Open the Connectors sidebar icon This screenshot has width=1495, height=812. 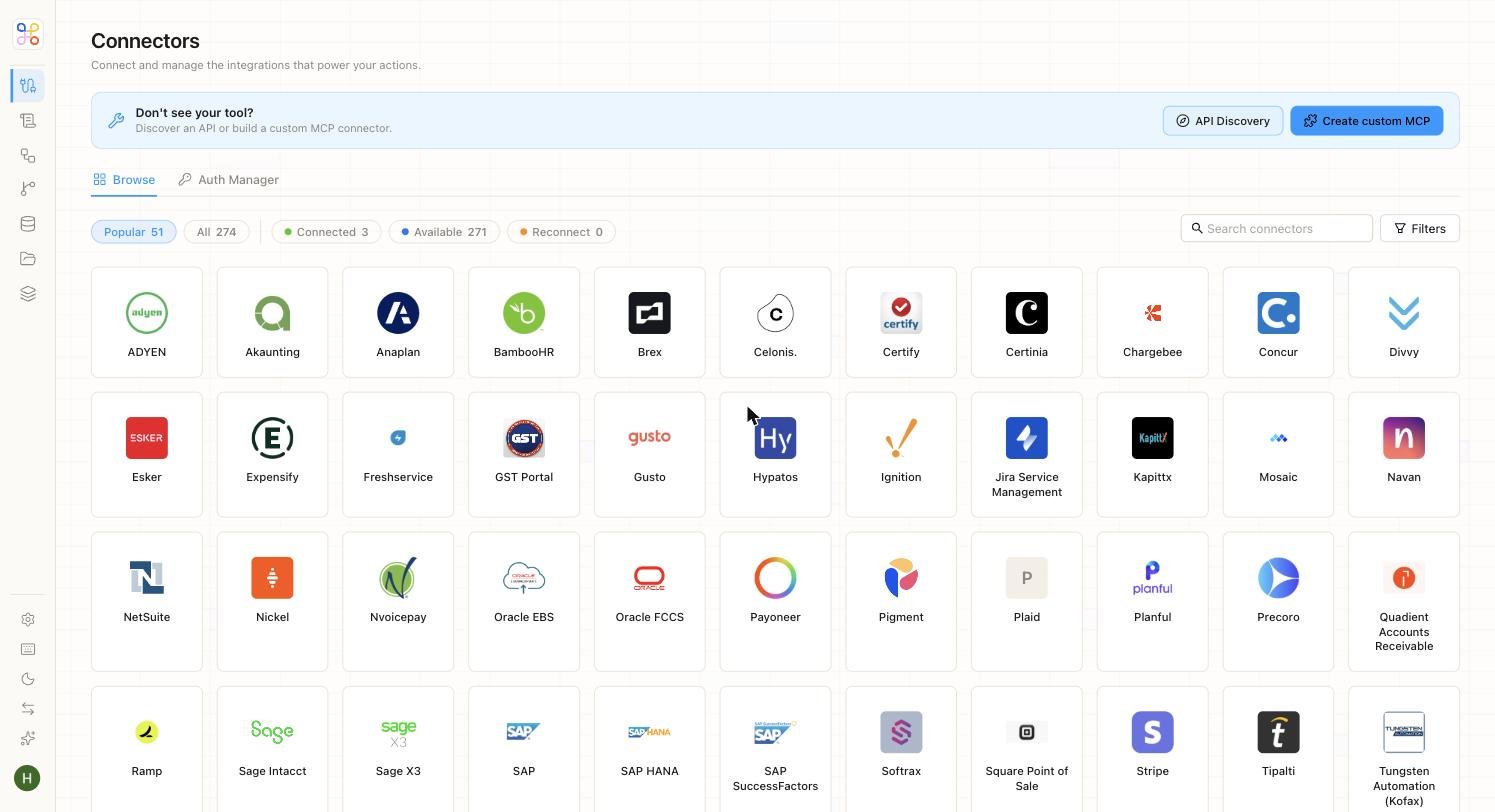tap(28, 86)
